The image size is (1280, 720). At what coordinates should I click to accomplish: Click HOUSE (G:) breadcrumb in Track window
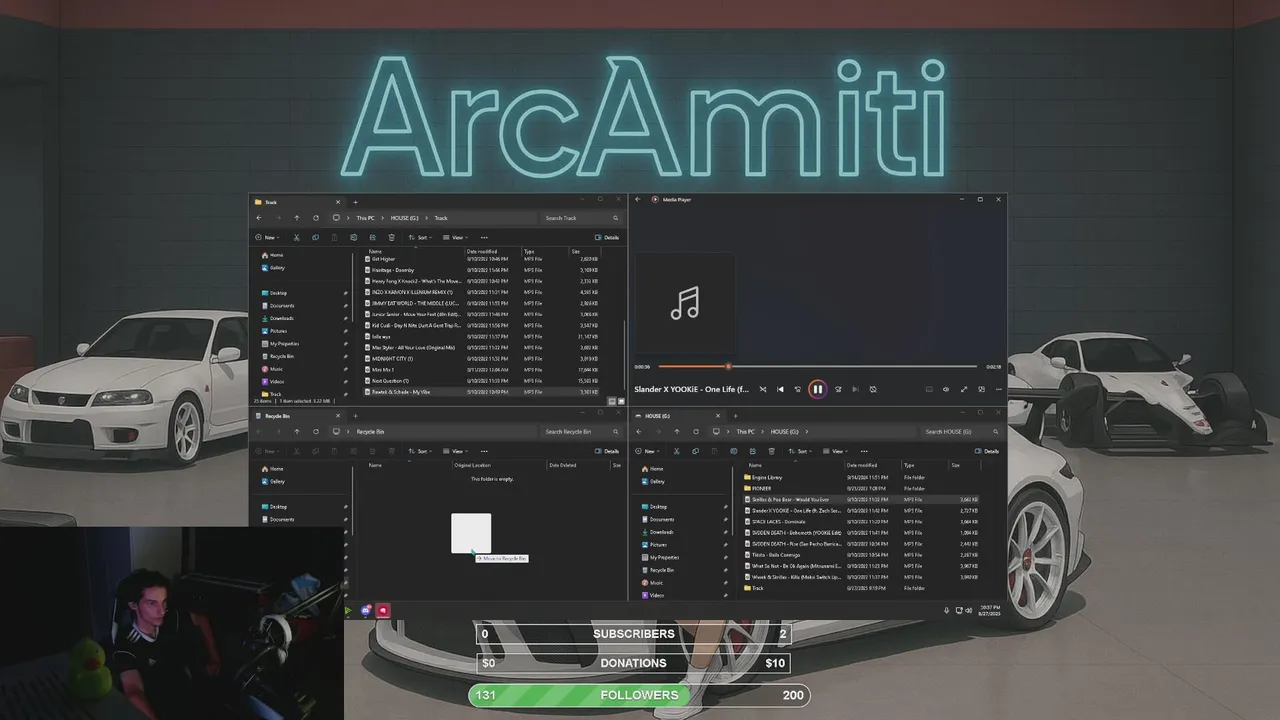pyautogui.click(x=404, y=218)
